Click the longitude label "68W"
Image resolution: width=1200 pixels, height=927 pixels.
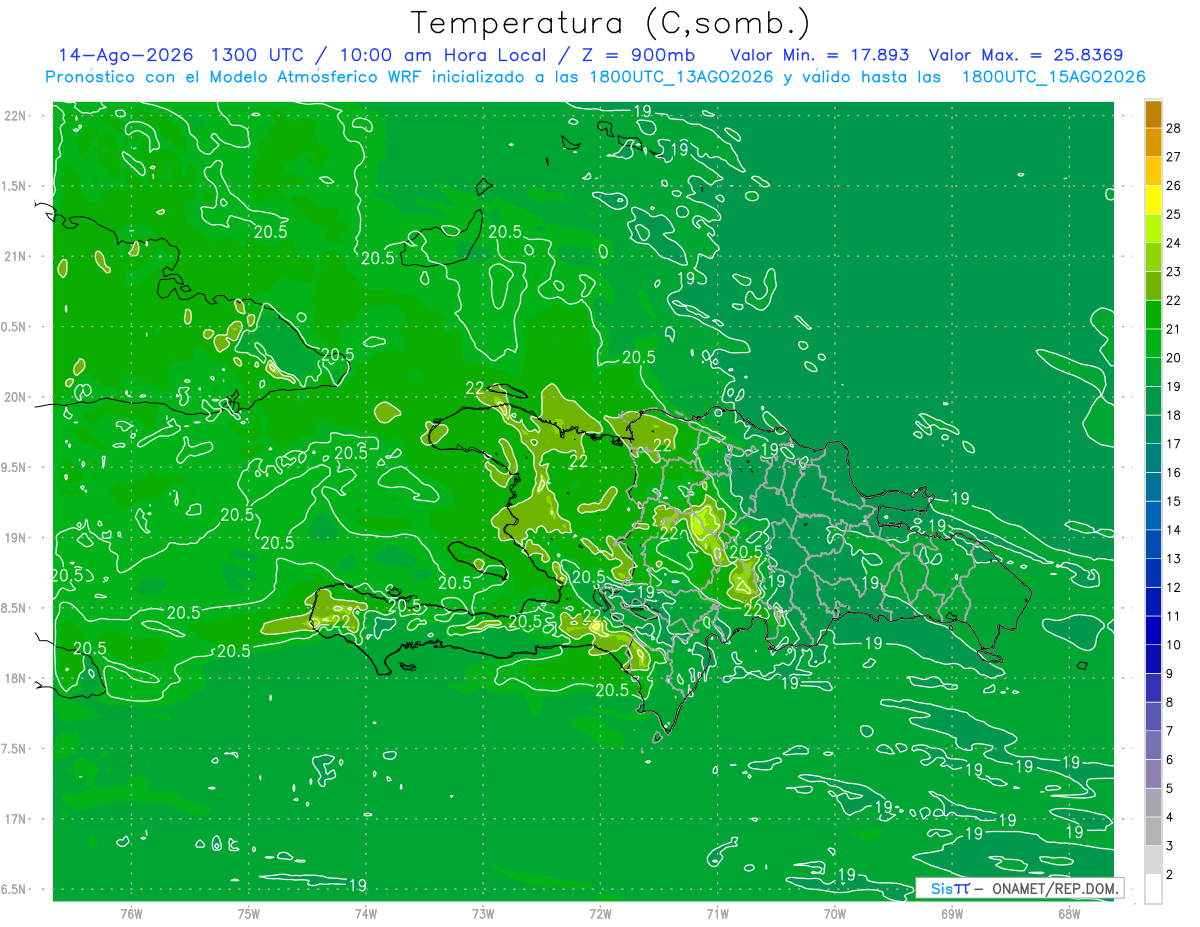[x=1068, y=913]
